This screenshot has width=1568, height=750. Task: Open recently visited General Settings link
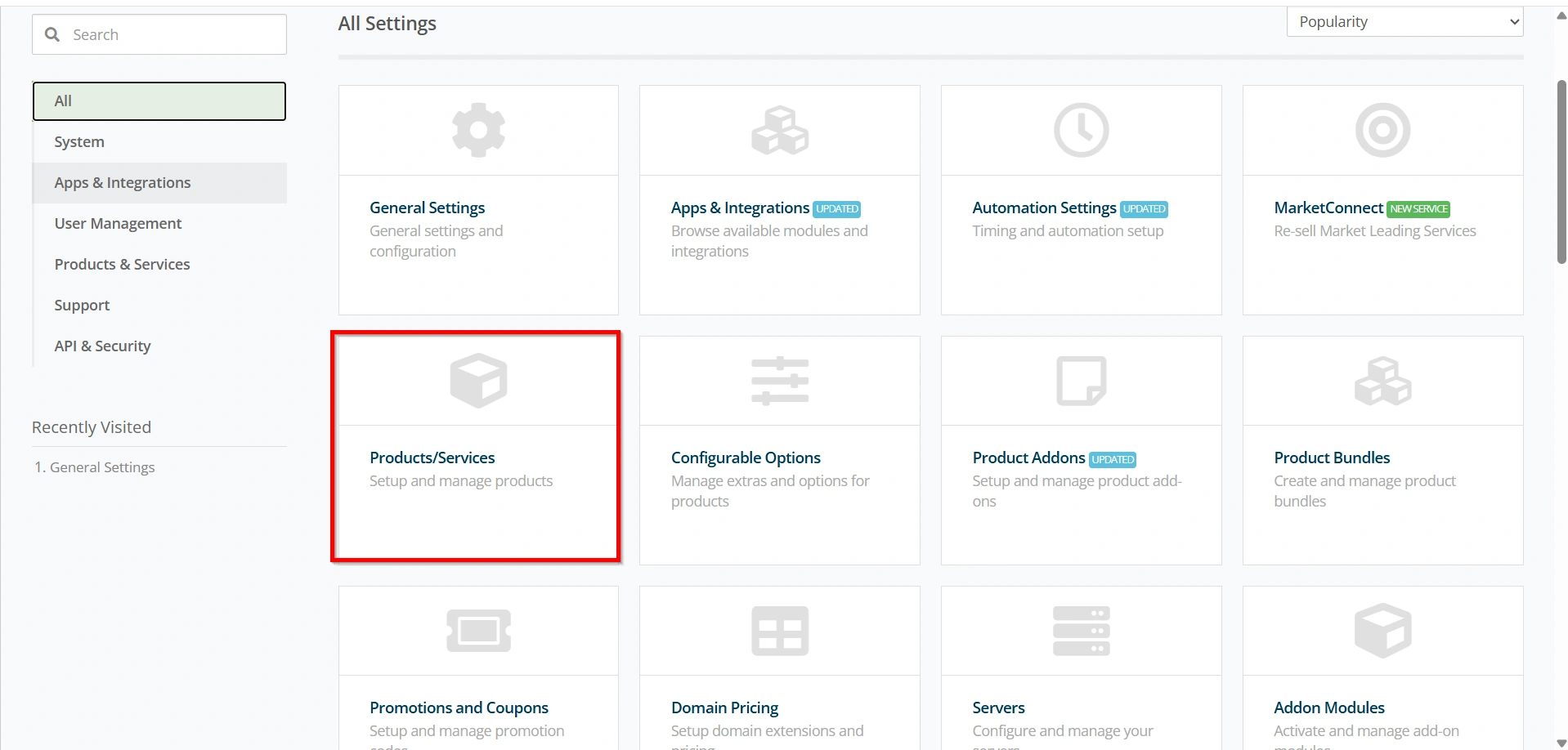tap(102, 467)
